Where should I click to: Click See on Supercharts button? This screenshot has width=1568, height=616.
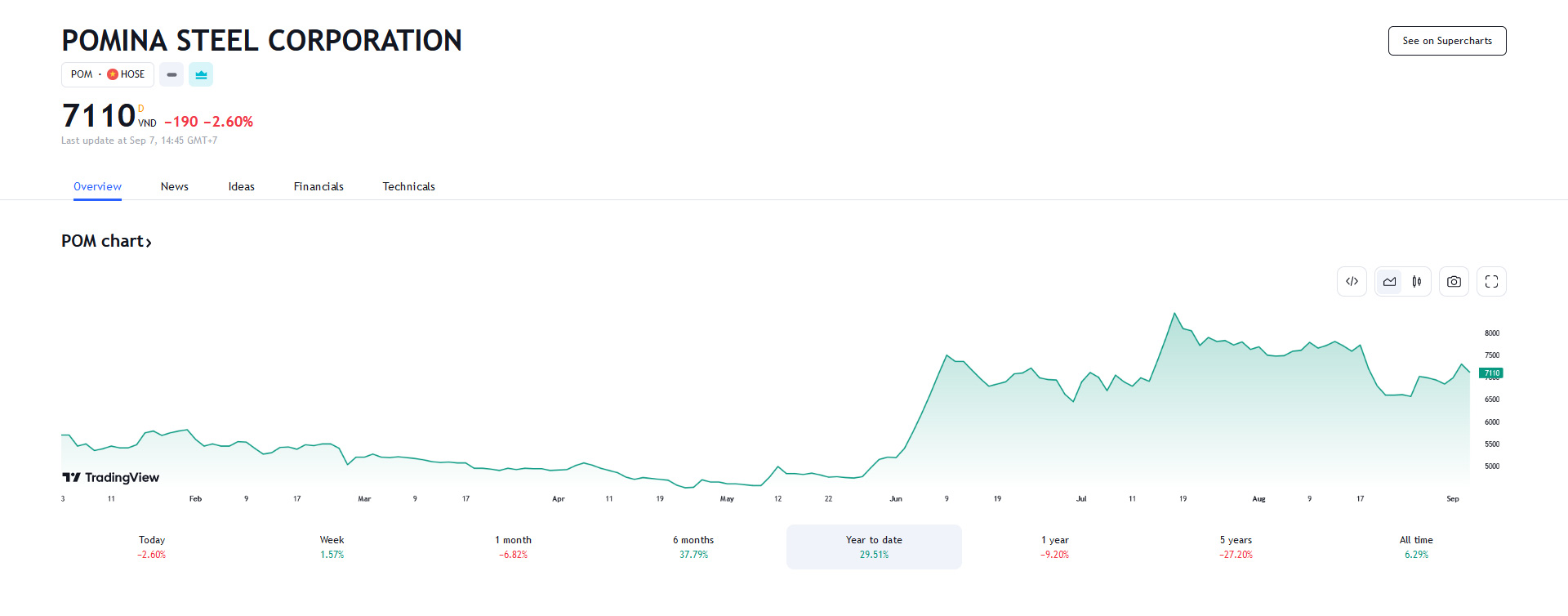(x=1447, y=41)
